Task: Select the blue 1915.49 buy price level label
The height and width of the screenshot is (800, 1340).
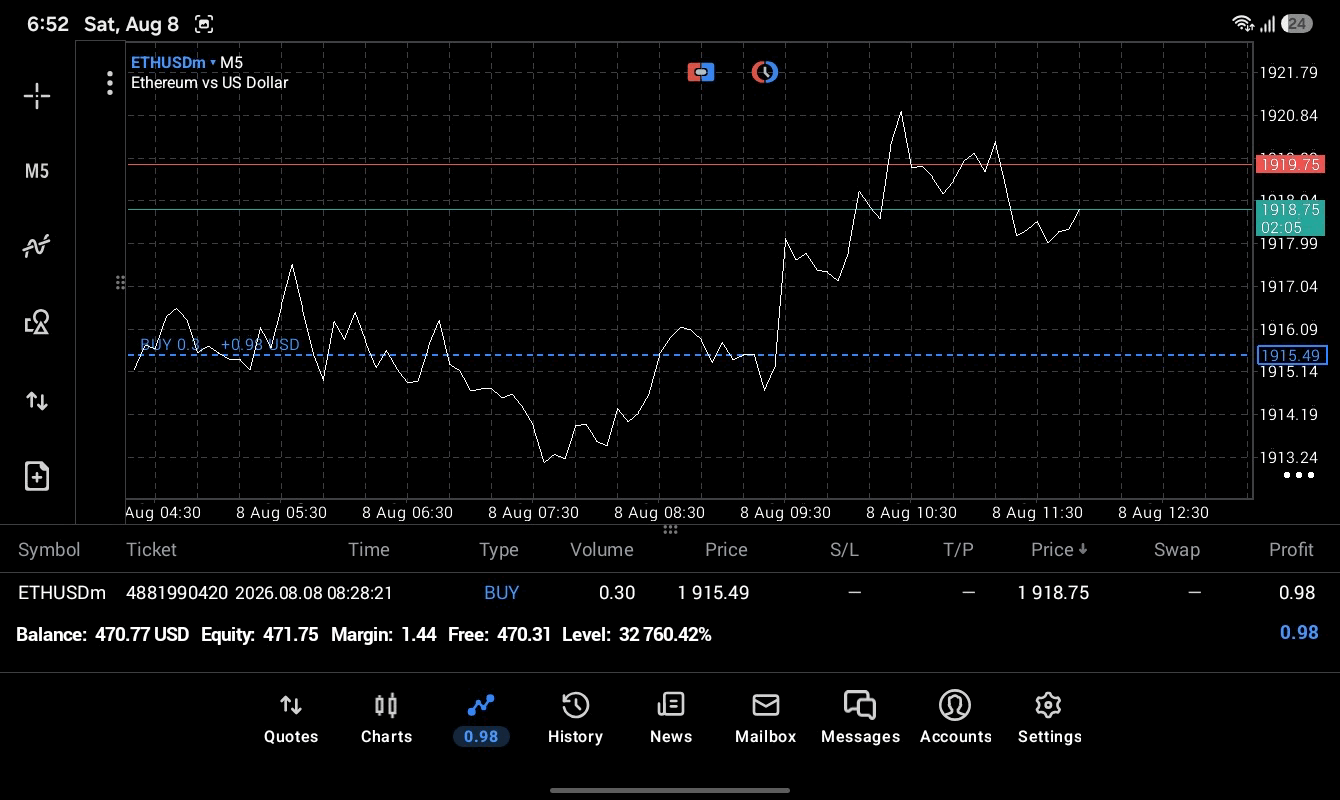Action: click(x=1291, y=355)
